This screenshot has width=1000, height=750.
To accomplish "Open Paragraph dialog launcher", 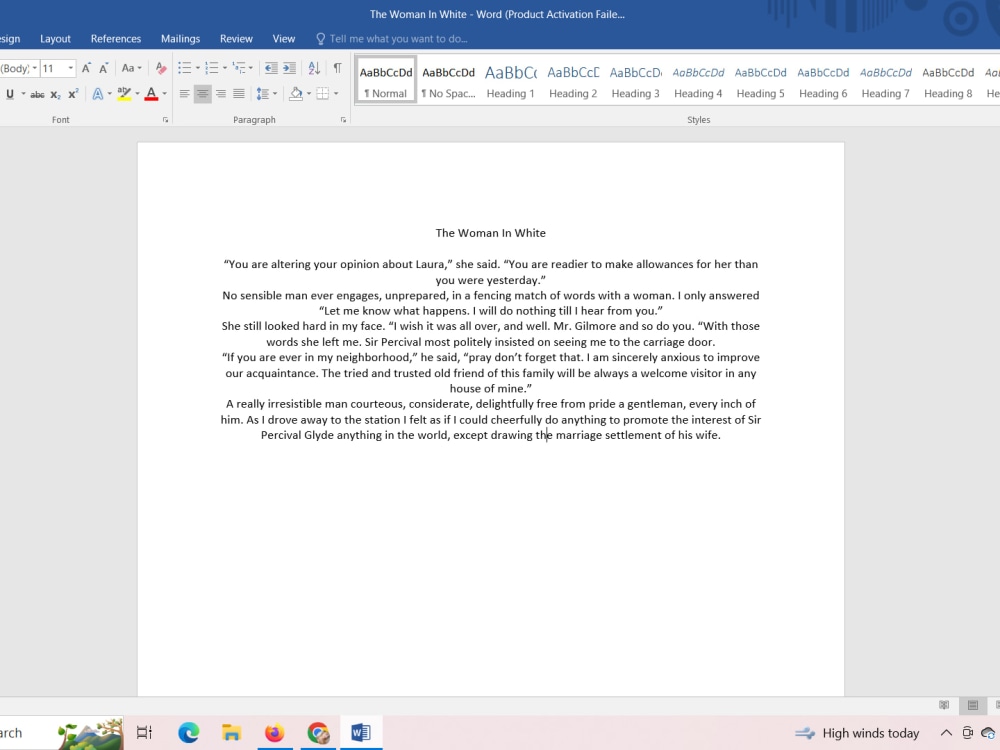I will click(343, 120).
